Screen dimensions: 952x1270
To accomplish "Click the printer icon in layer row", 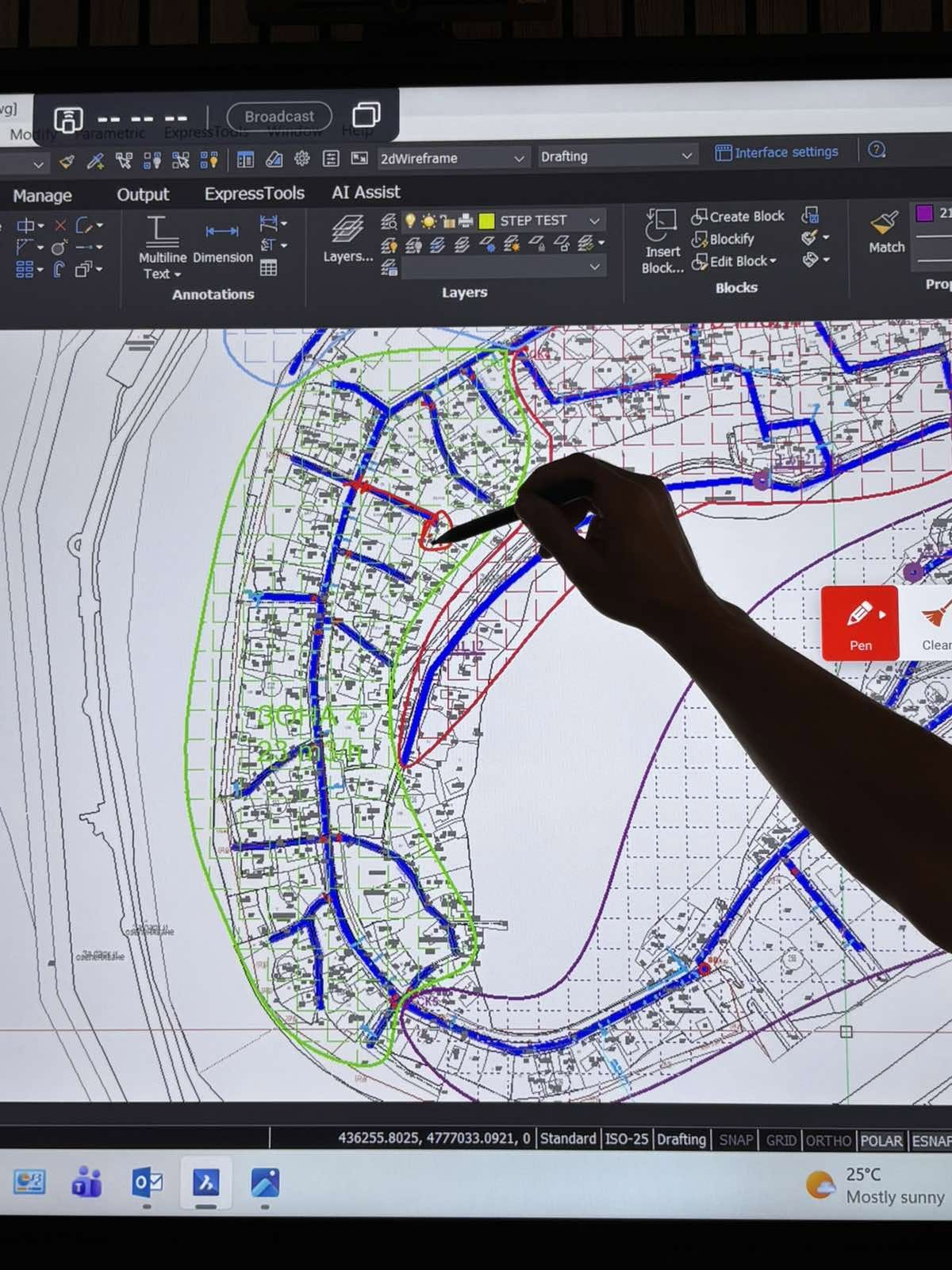I will tap(466, 221).
